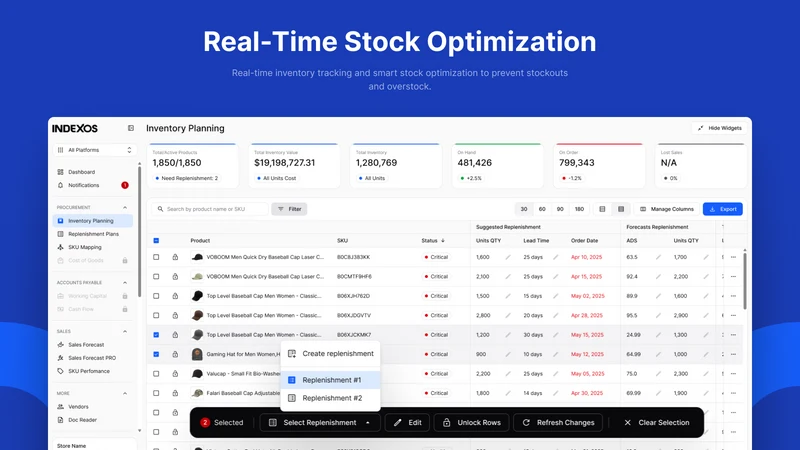This screenshot has height=450, width=800.
Task: Click the table vertical scrollbar
Action: click(x=745, y=281)
